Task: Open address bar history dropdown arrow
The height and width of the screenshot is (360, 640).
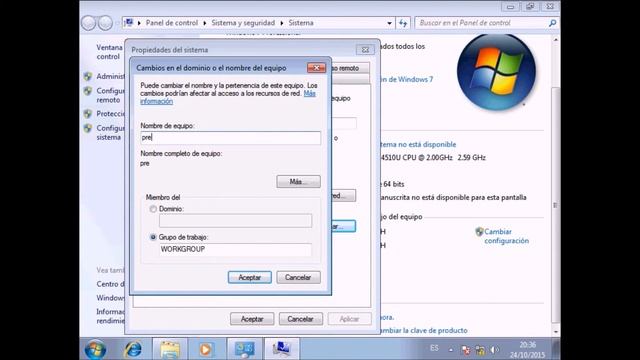Action: coord(389,23)
